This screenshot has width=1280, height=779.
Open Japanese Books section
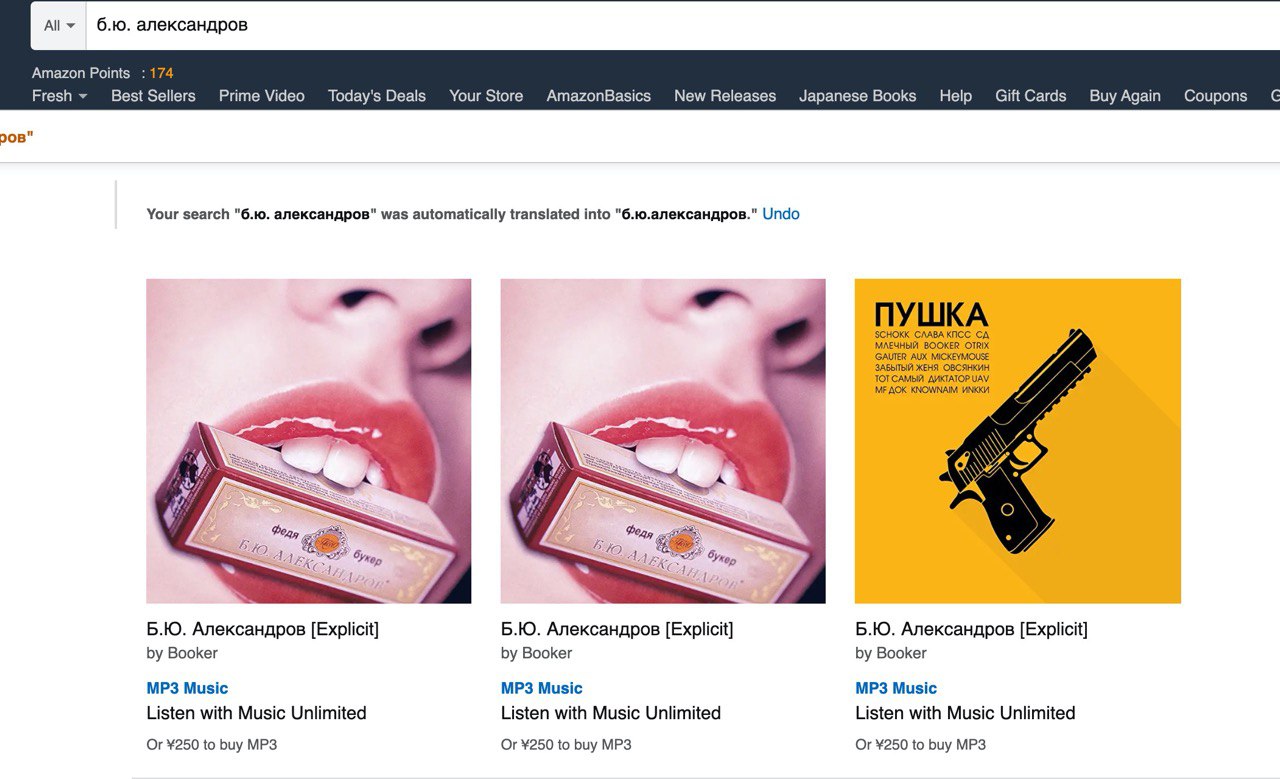858,96
